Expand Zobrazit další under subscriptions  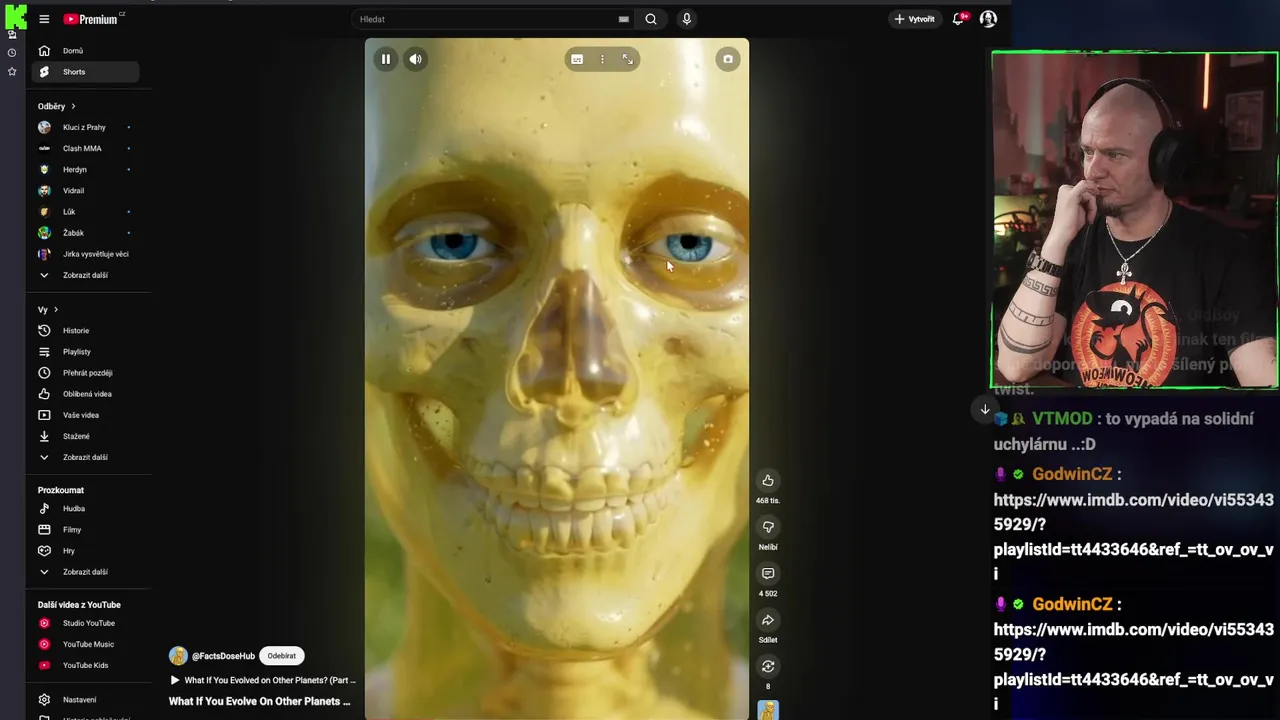[85, 275]
